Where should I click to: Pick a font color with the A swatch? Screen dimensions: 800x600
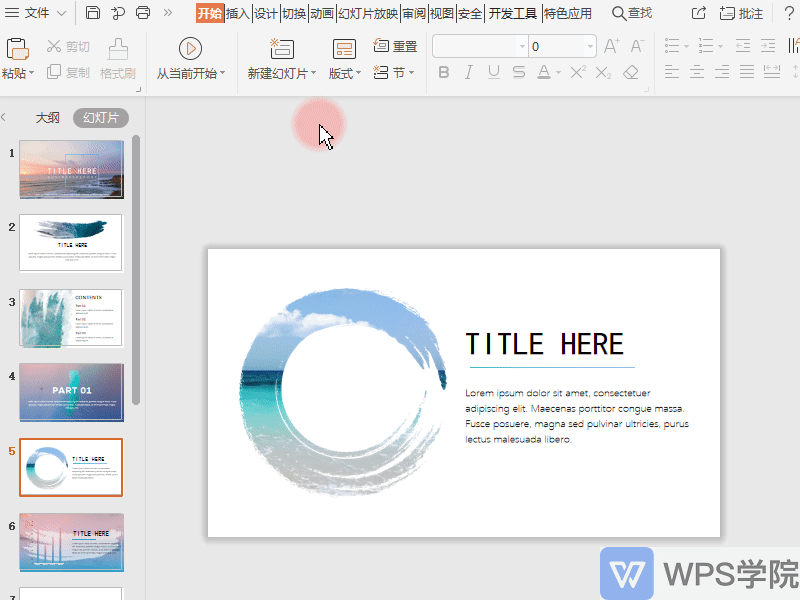click(x=542, y=71)
